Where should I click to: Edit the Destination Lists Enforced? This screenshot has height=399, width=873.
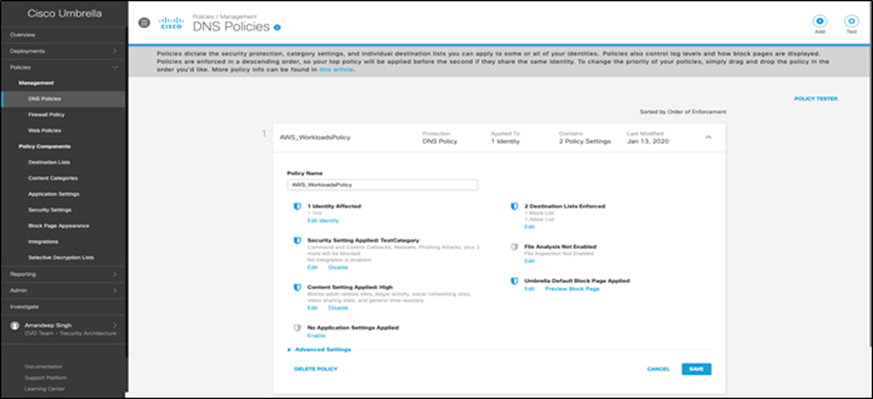coord(529,227)
